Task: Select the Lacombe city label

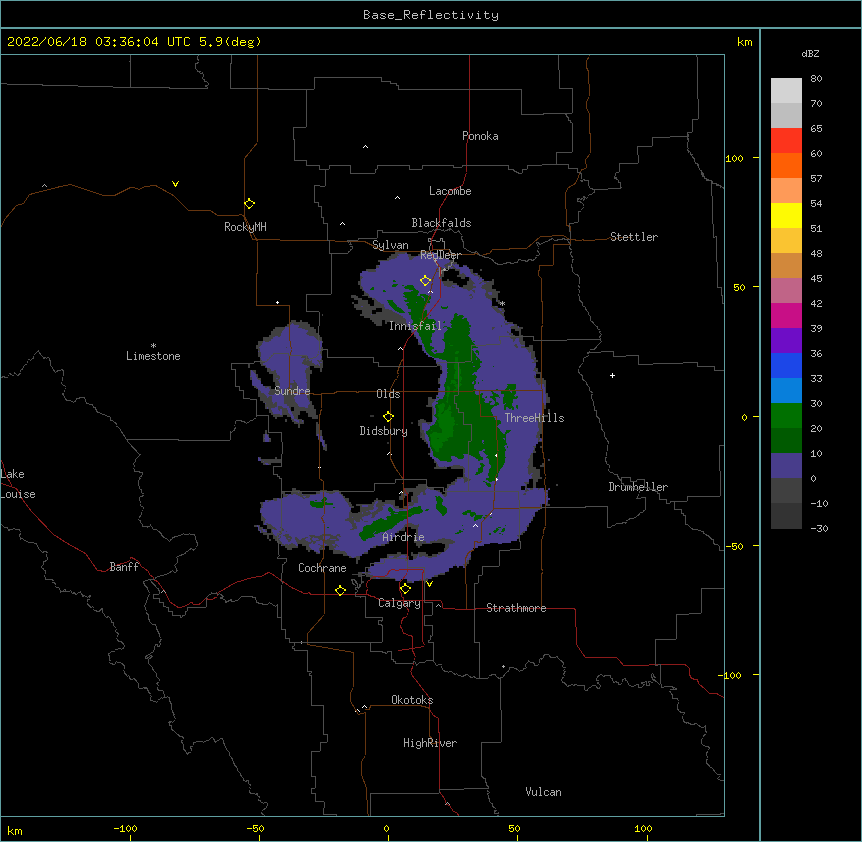Action: 450,191
